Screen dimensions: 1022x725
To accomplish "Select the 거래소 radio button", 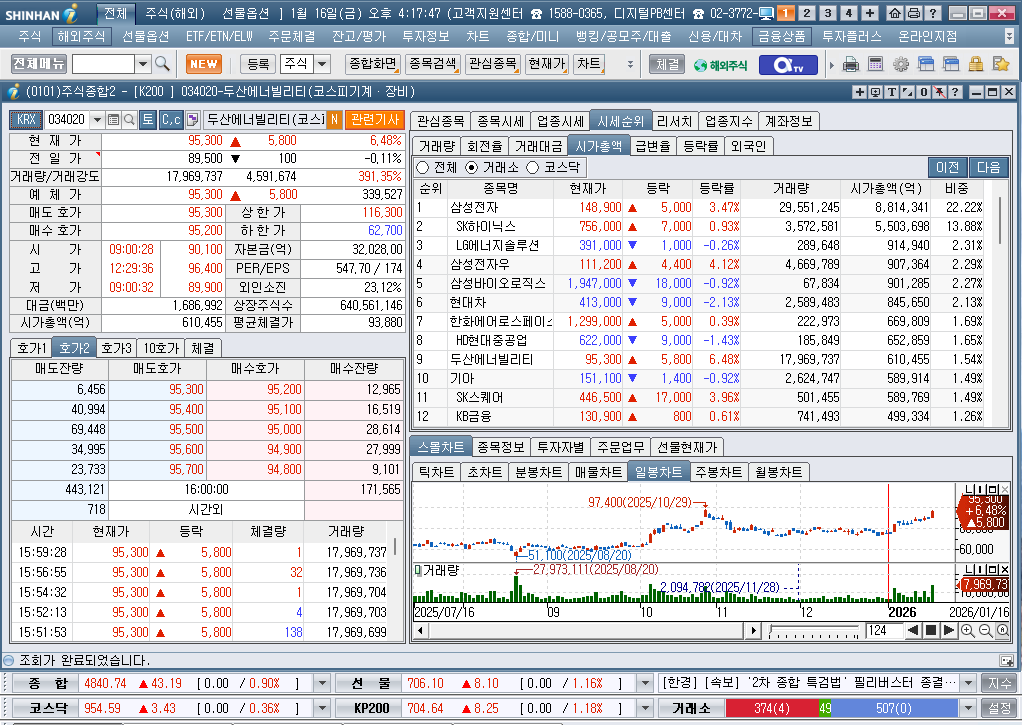I will 471,168.
